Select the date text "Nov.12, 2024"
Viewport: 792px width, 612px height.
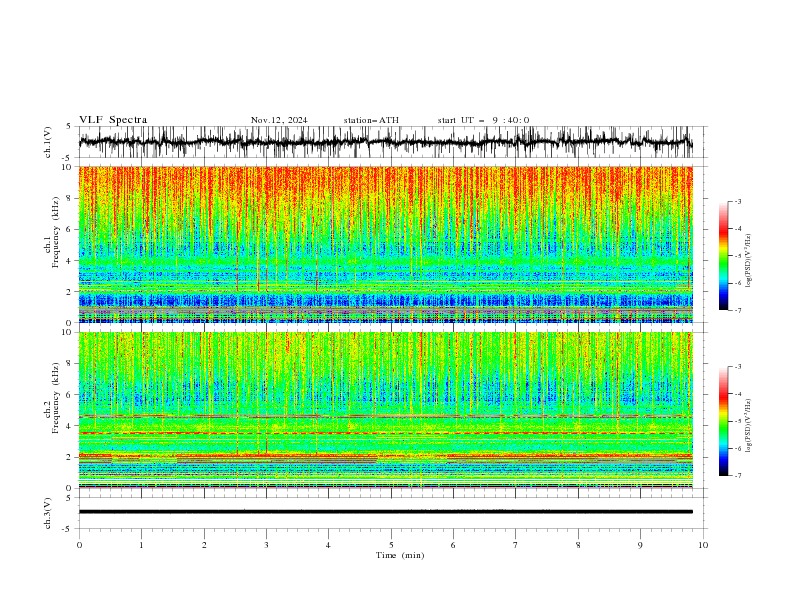pos(279,120)
